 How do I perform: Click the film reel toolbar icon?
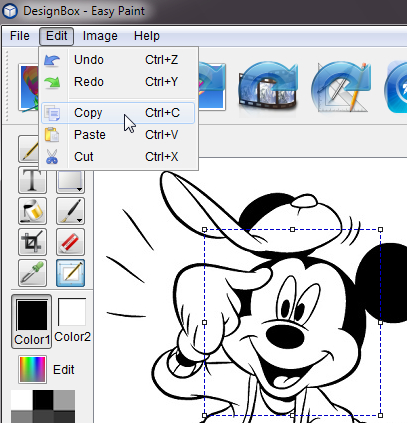pyautogui.click(x=268, y=87)
